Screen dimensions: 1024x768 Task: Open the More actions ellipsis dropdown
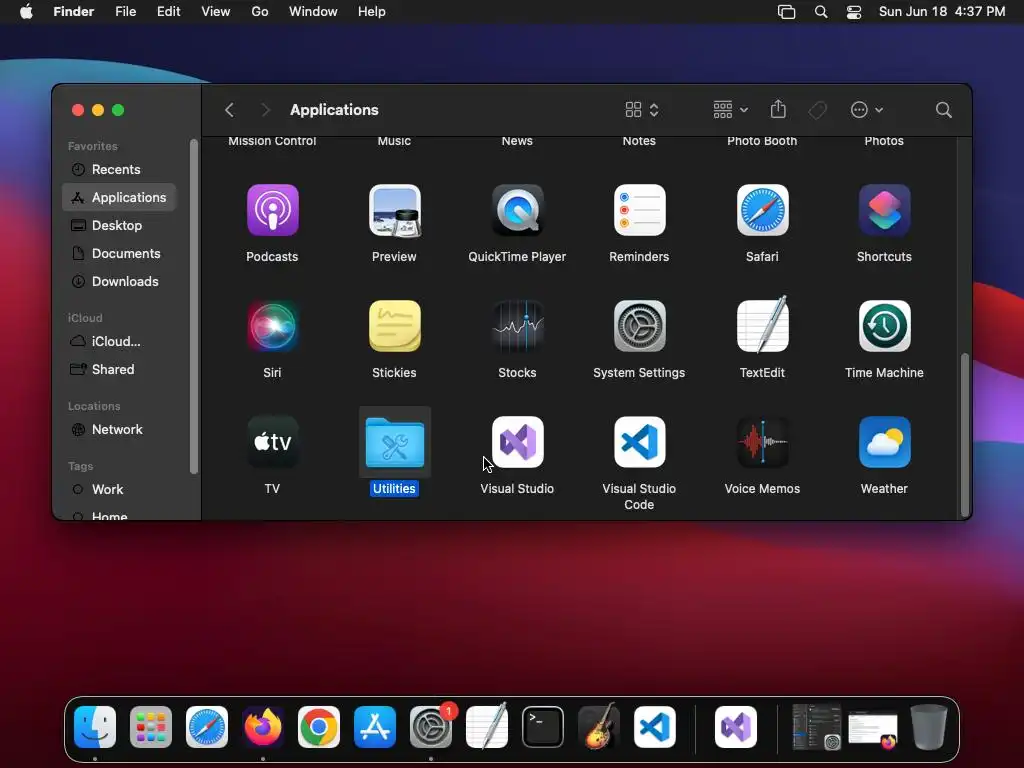pyautogui.click(x=867, y=110)
